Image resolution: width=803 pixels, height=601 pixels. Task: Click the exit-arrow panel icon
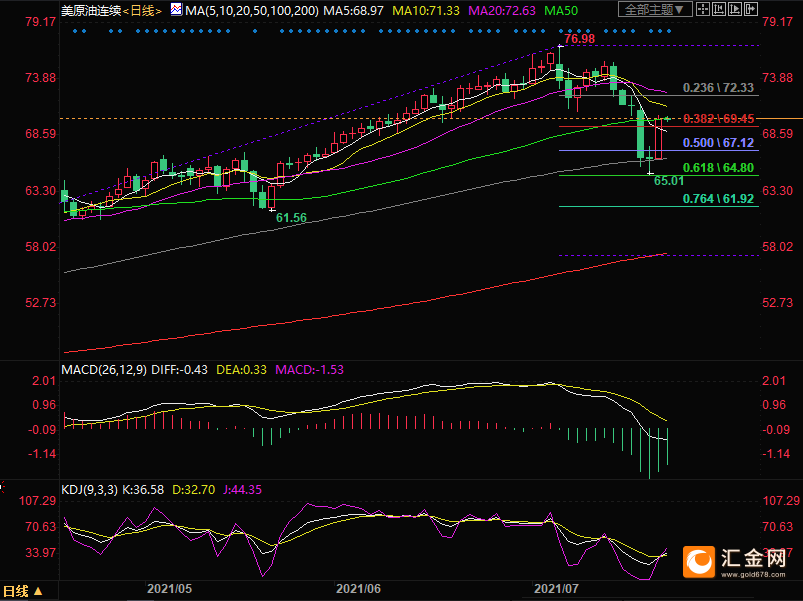pos(751,9)
